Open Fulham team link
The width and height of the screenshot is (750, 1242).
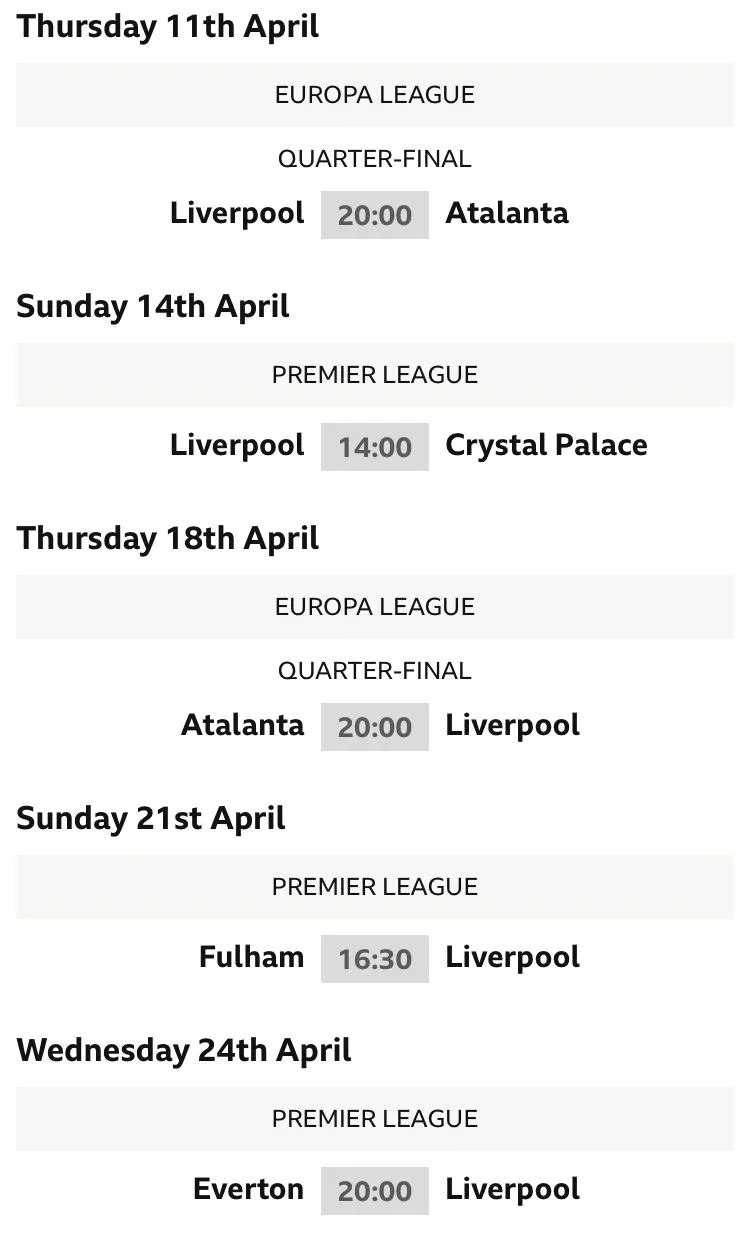(x=251, y=957)
